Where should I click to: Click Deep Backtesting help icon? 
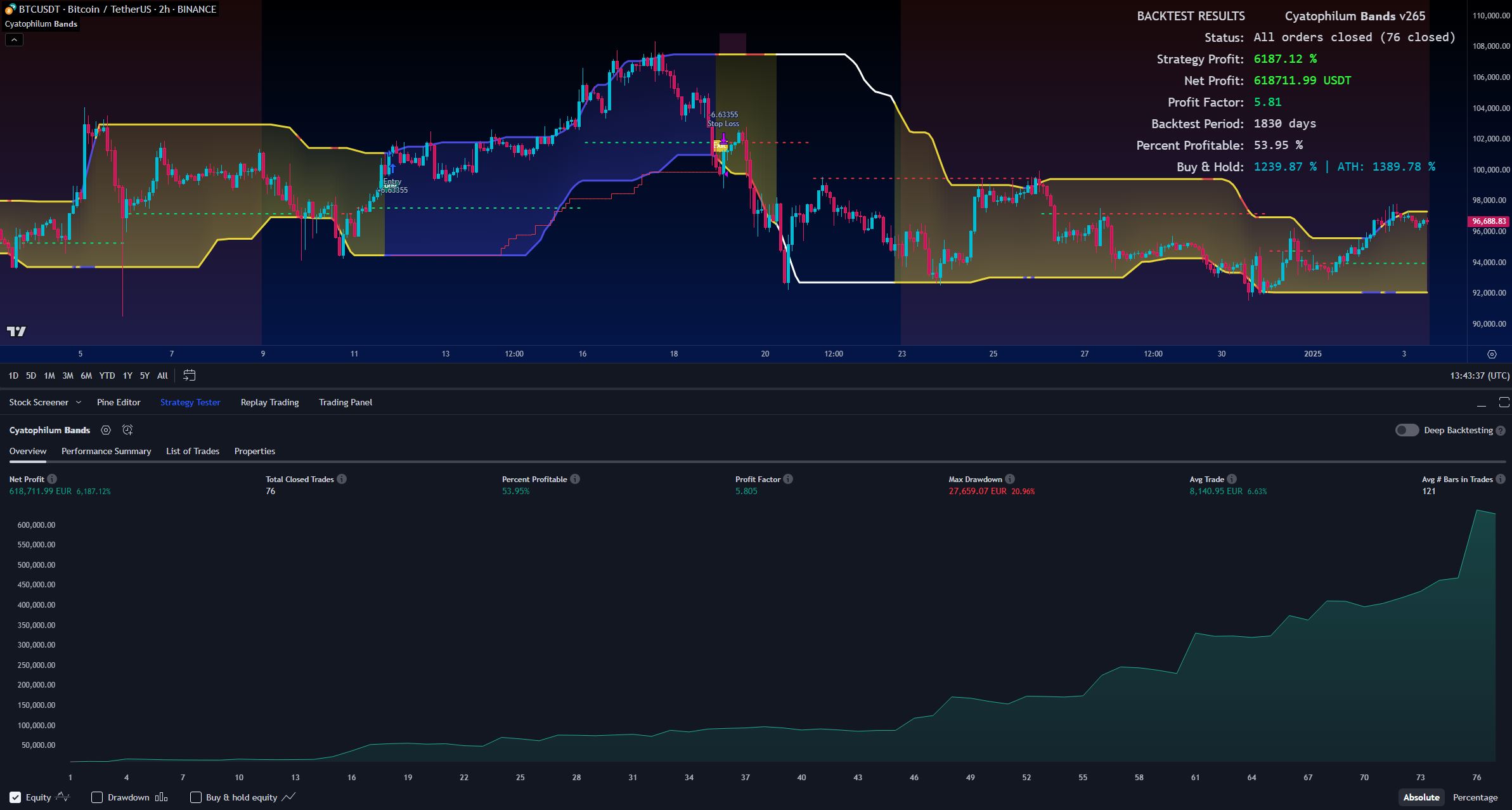1501,431
